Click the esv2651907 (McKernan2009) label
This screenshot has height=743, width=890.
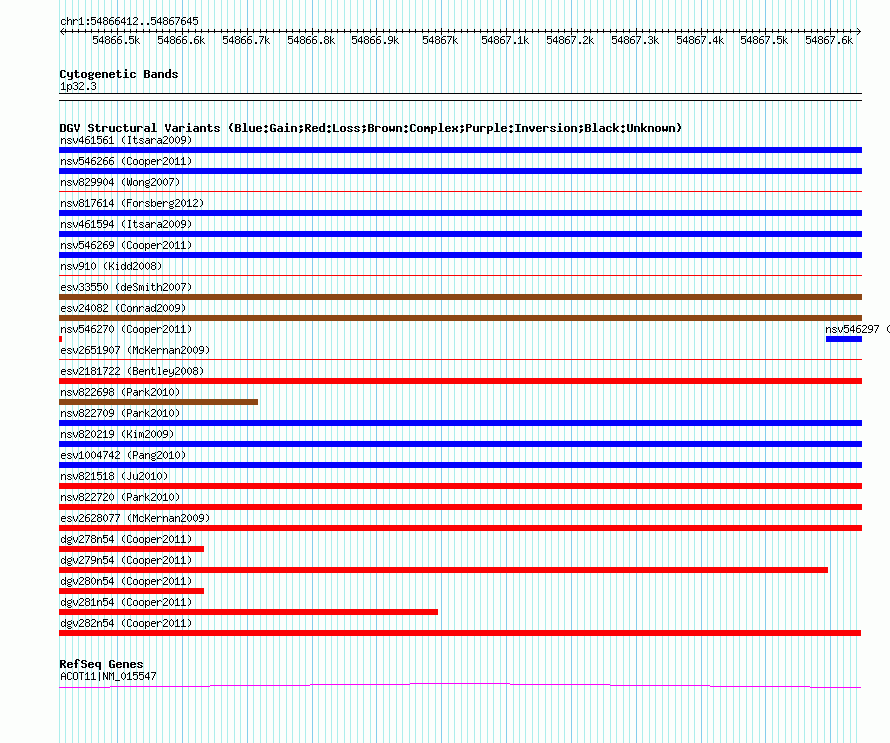point(135,350)
